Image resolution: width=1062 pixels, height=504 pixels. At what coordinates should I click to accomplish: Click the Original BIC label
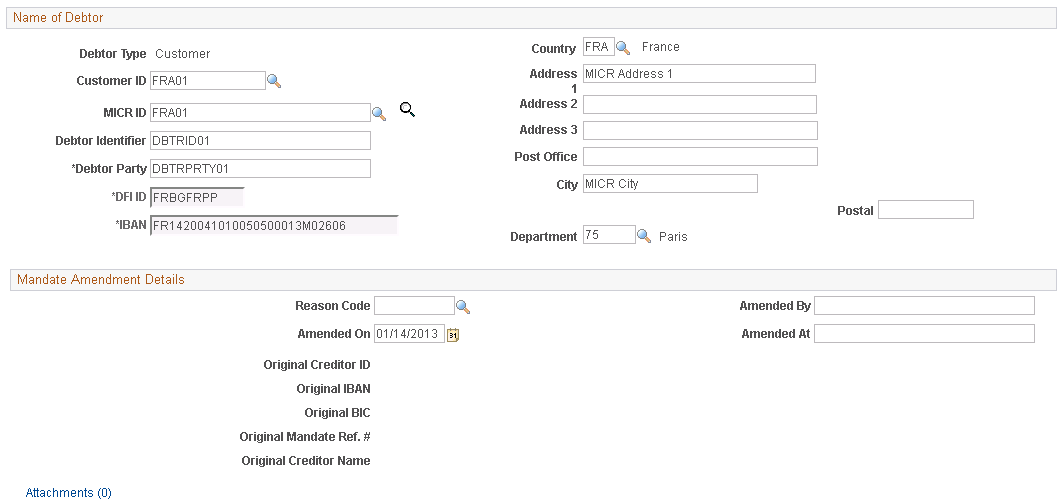pos(337,413)
